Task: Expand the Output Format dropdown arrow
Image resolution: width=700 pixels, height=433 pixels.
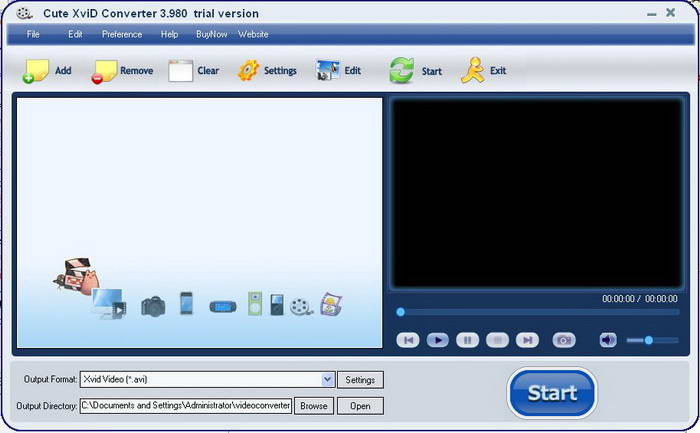Action: tap(327, 379)
